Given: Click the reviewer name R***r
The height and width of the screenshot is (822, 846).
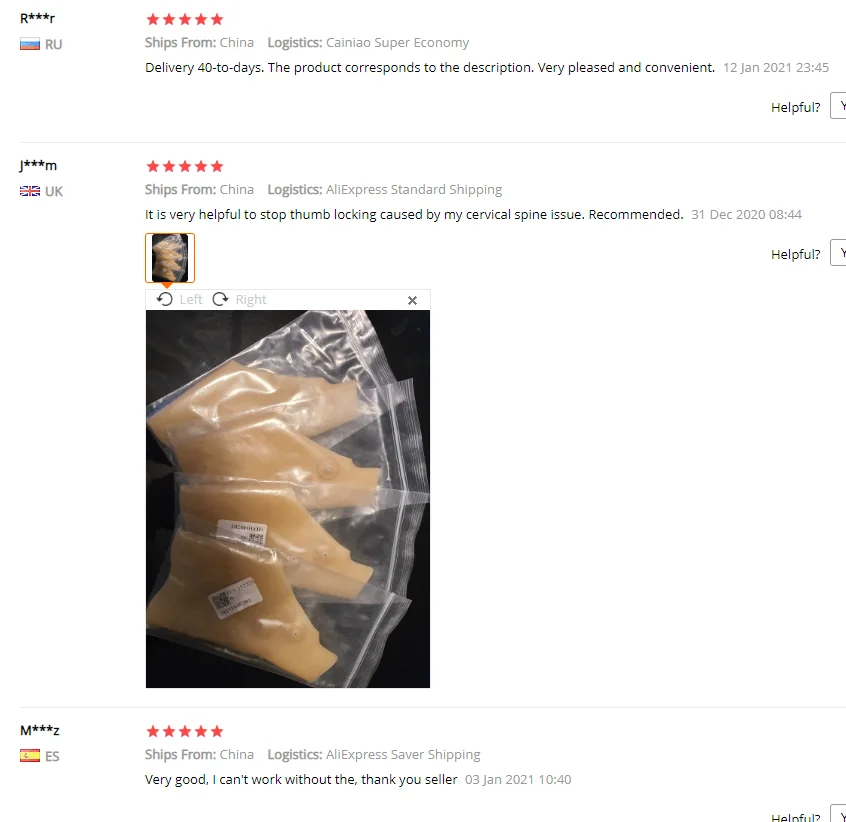Looking at the screenshot, I should [37, 18].
